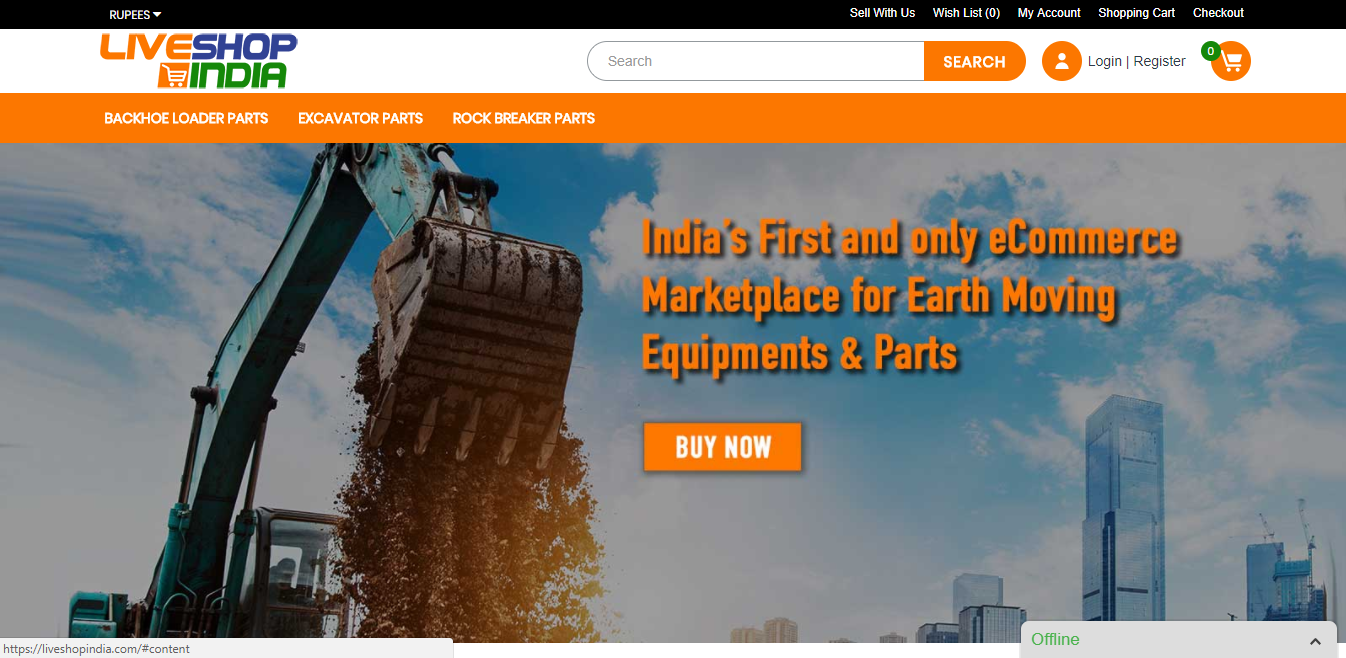1346x658 pixels.
Task: Click the Register link
Action: pos(1159,61)
